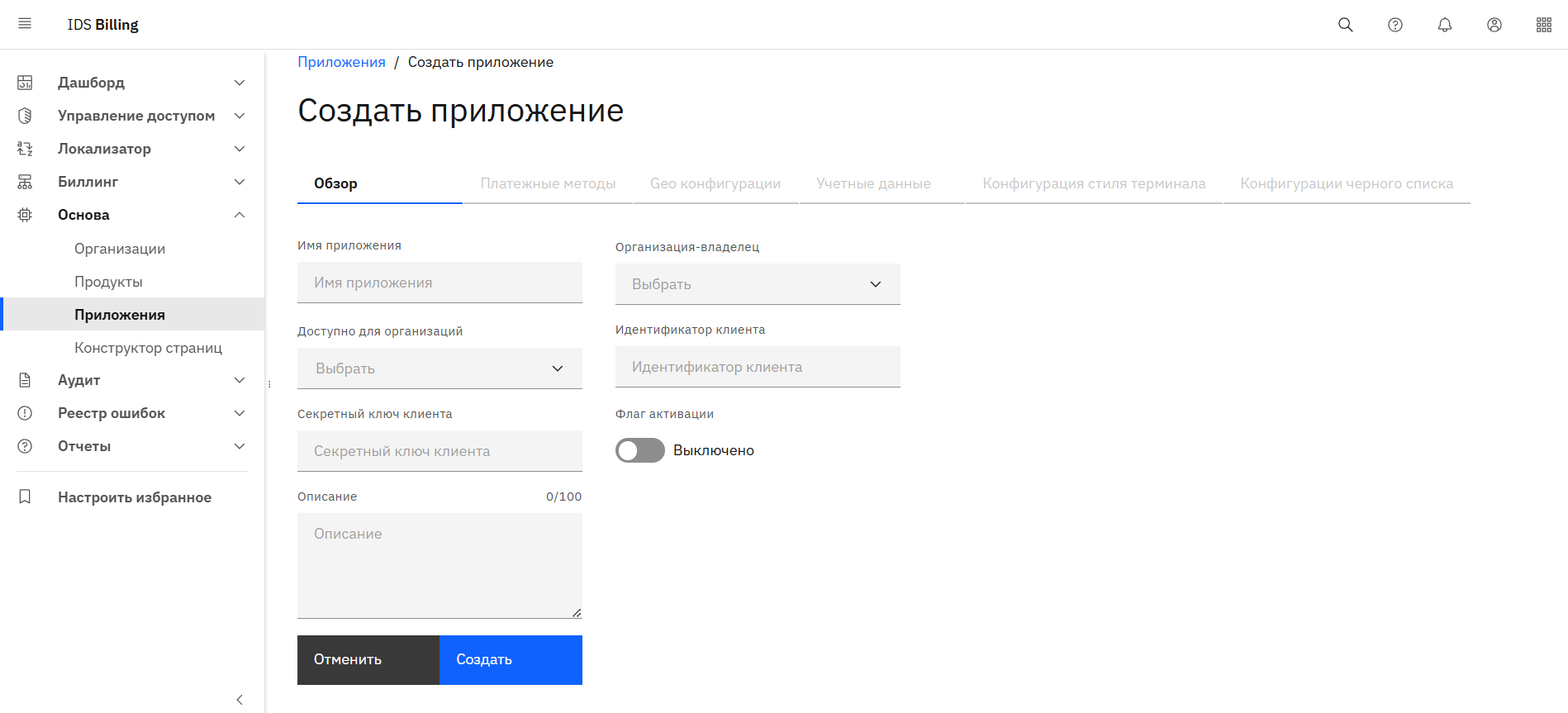This screenshot has width=1568, height=713.
Task: Click the Создать button
Action: click(x=510, y=659)
